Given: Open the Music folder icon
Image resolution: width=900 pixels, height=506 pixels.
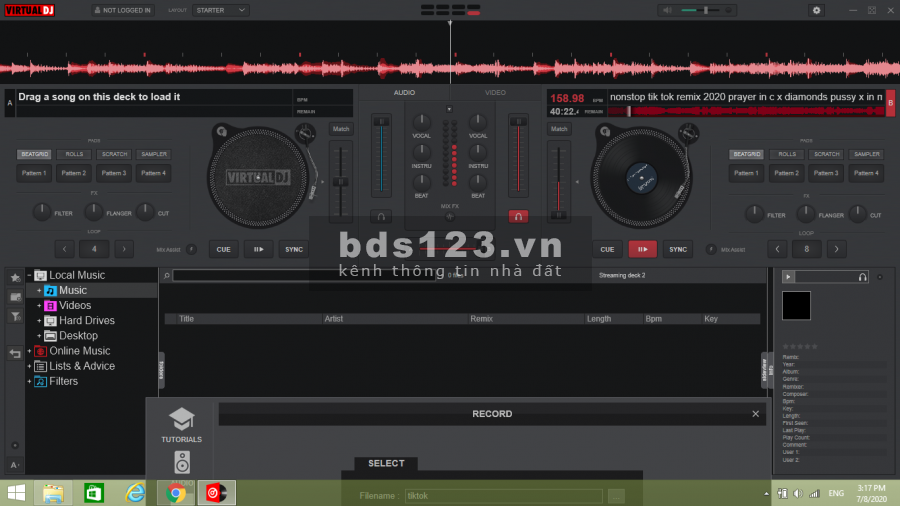Looking at the screenshot, I should coord(51,291).
